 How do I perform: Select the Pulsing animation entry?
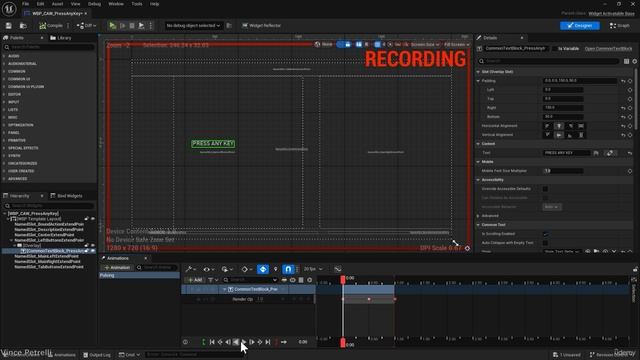click(x=139, y=276)
